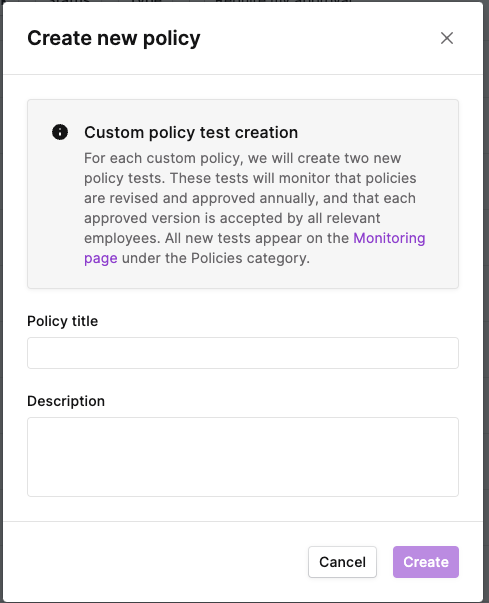489x603 pixels.
Task: Click the purple Create button
Action: (x=426, y=562)
